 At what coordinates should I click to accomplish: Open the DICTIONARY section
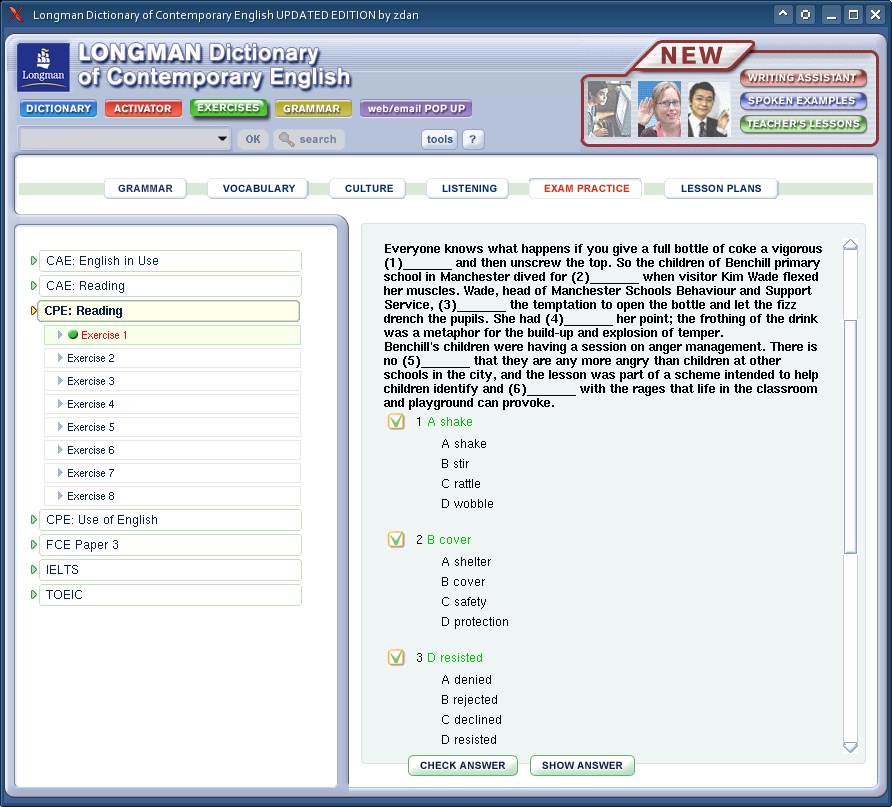pos(59,109)
